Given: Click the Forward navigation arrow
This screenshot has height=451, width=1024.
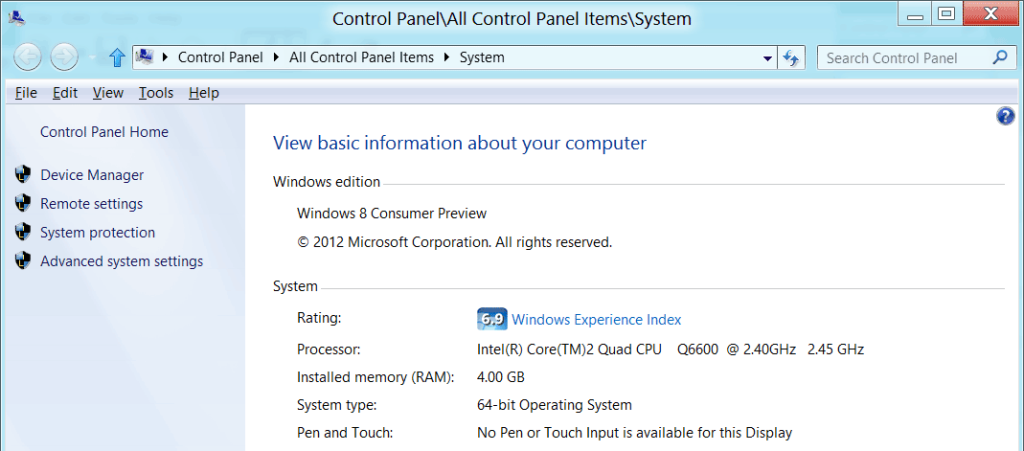Looking at the screenshot, I should 64,57.
